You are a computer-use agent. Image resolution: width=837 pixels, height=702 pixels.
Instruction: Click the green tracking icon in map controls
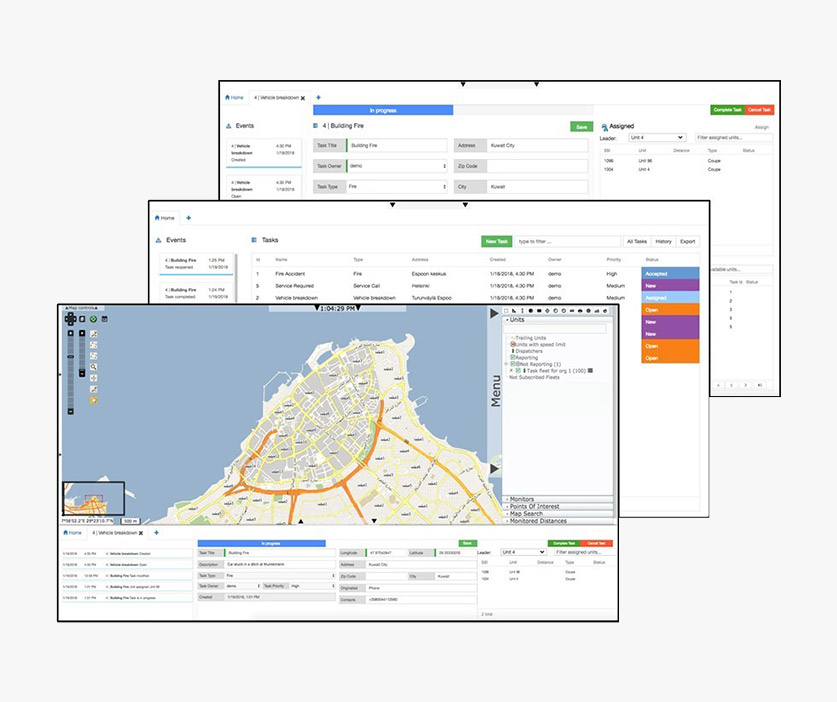(93, 319)
